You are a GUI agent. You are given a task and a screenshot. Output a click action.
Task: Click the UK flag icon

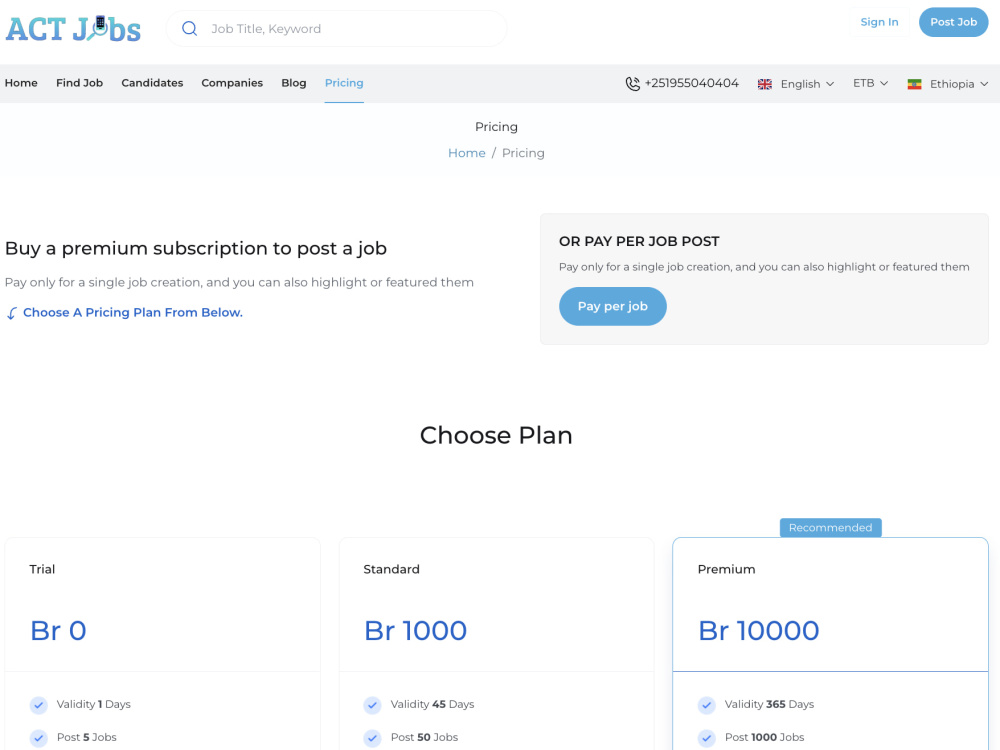coord(765,84)
